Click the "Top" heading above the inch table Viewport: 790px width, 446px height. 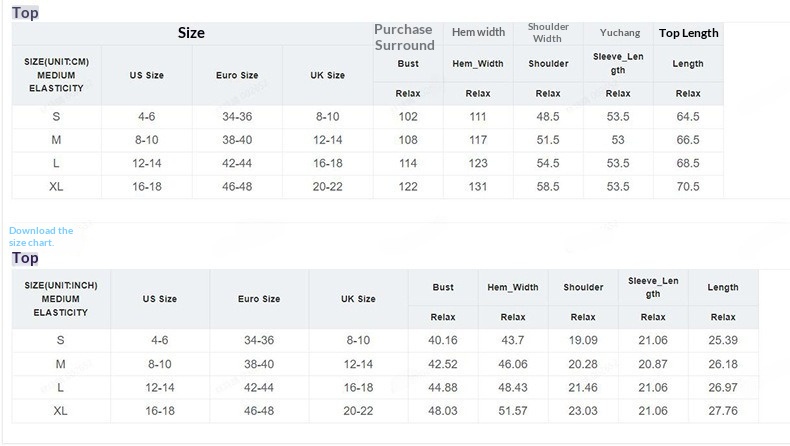[x=26, y=258]
